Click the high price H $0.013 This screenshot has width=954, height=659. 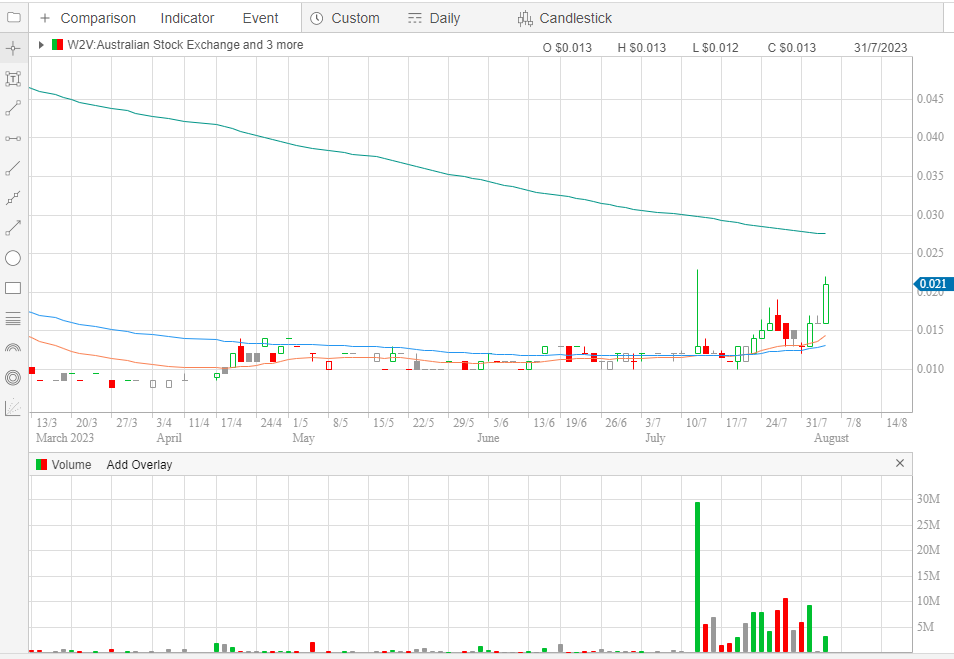pyautogui.click(x=642, y=47)
